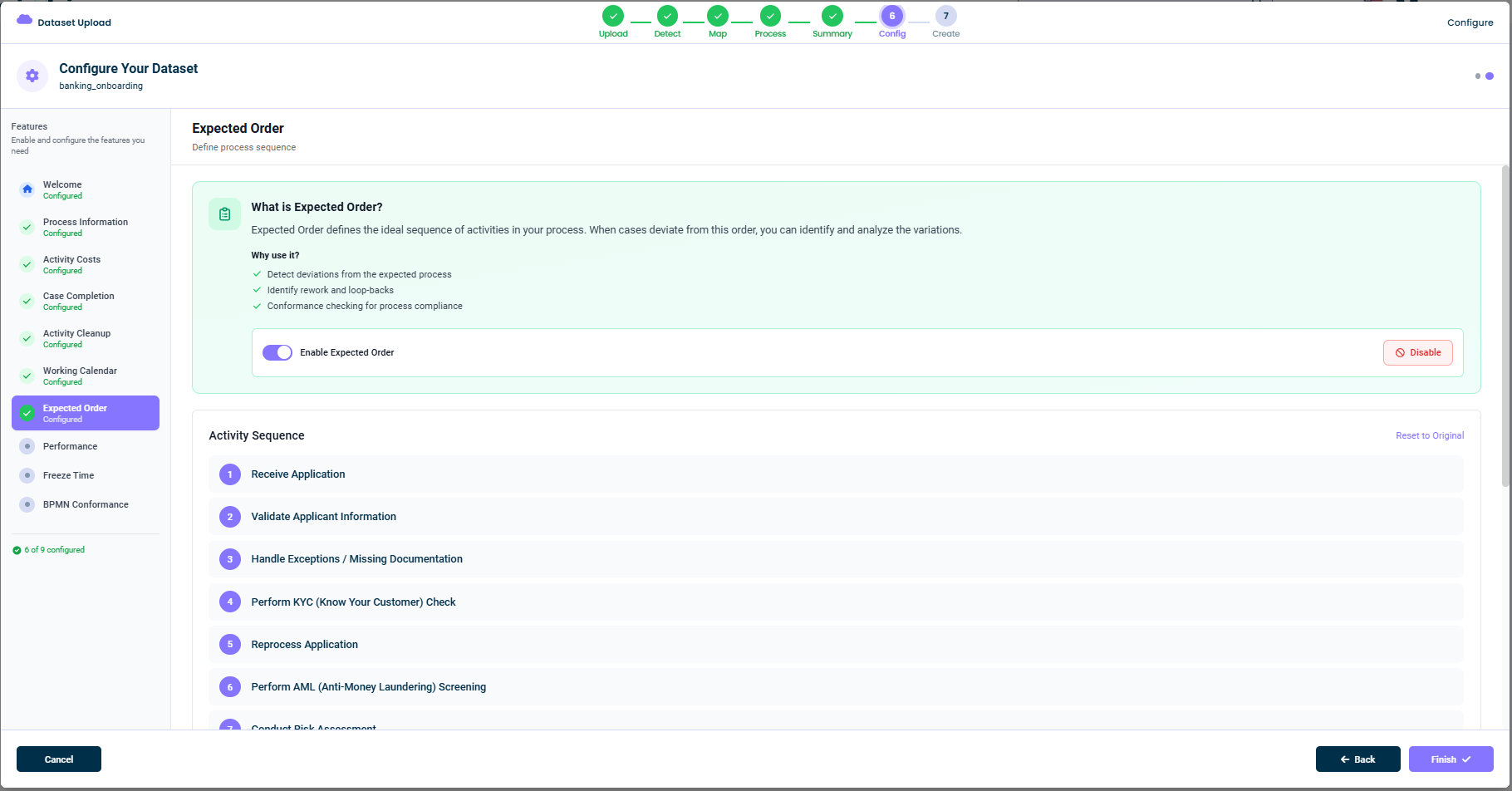Click the Welcome home icon in sidebar
This screenshot has height=791, width=1512.
[x=27, y=189]
